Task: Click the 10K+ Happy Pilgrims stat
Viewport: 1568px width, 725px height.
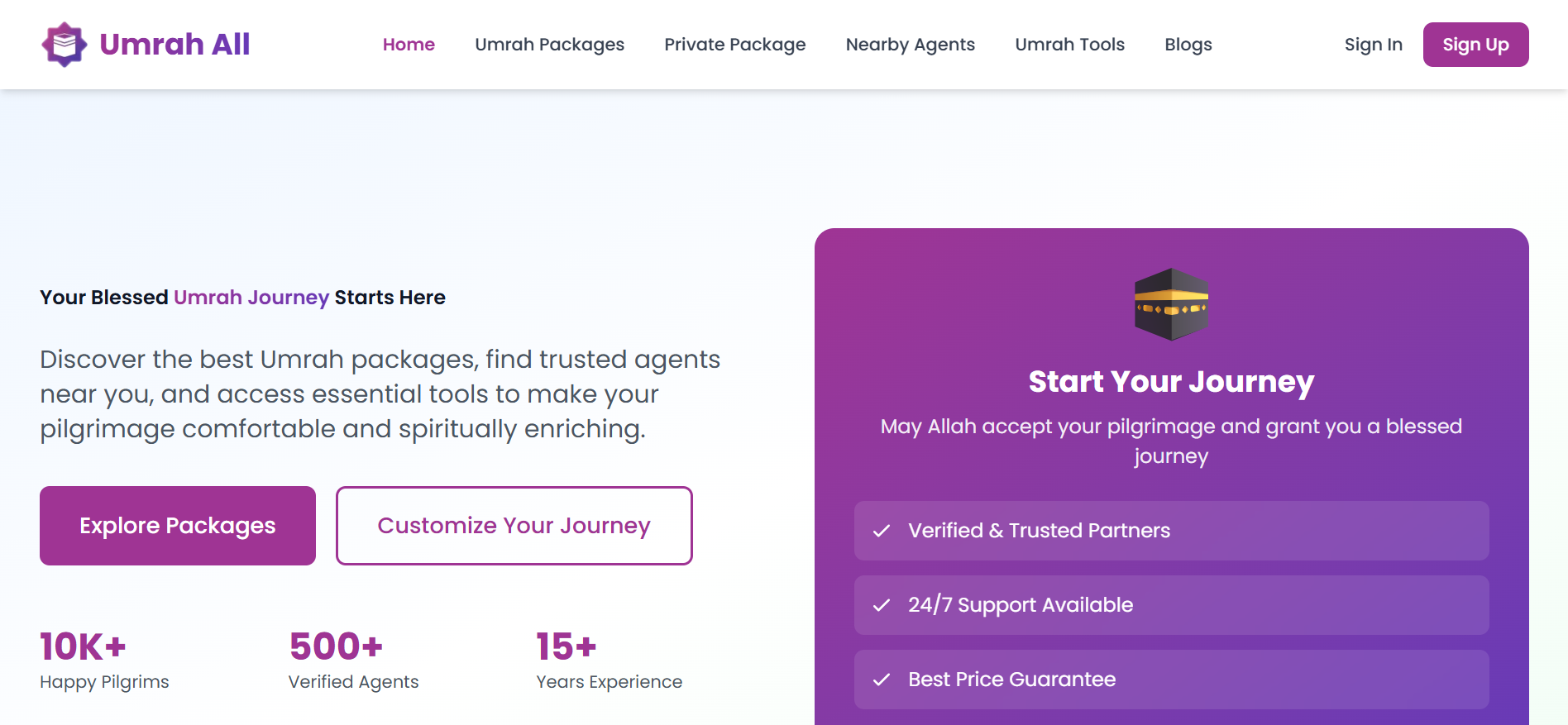Action: [x=104, y=660]
